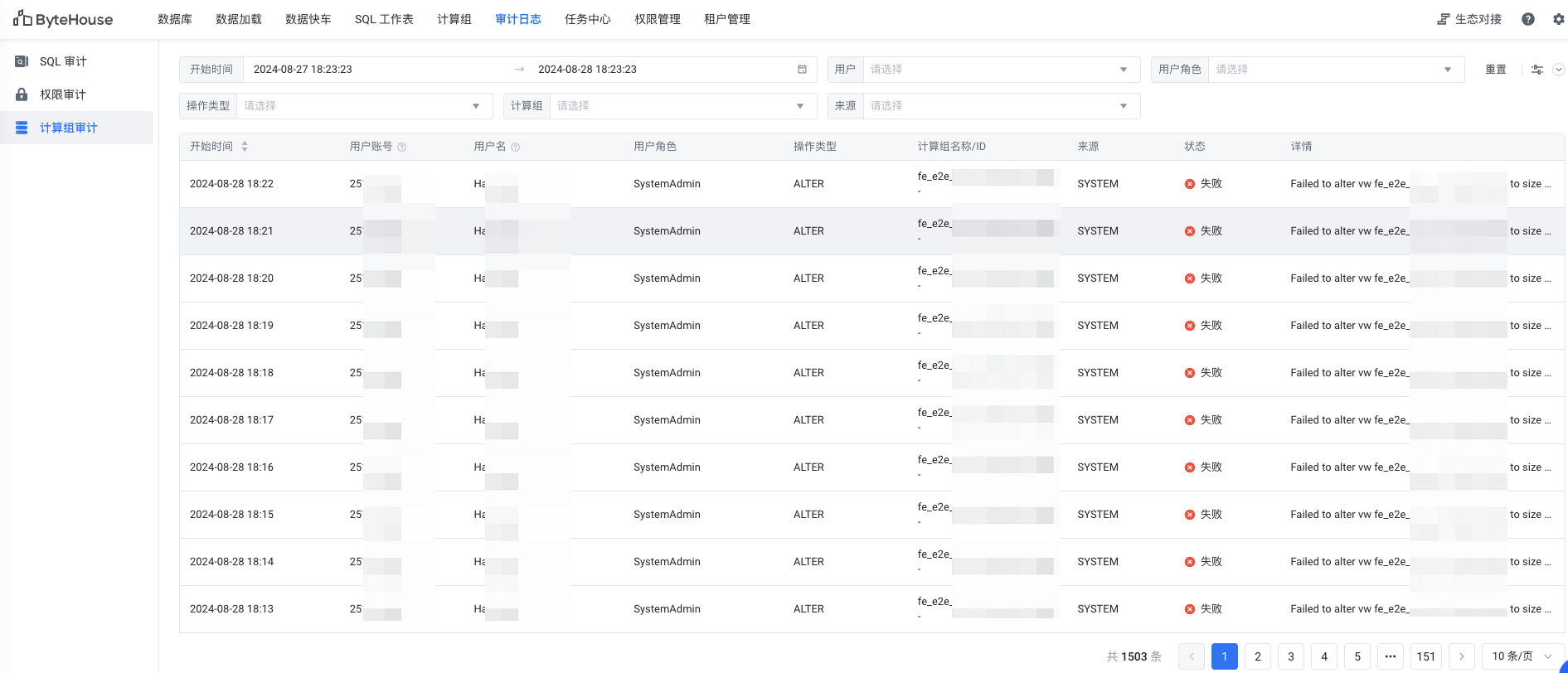Viewport: 1568px width, 673px height.
Task: Click SystemAdmin in the 18:20 row
Action: pyautogui.click(x=667, y=278)
